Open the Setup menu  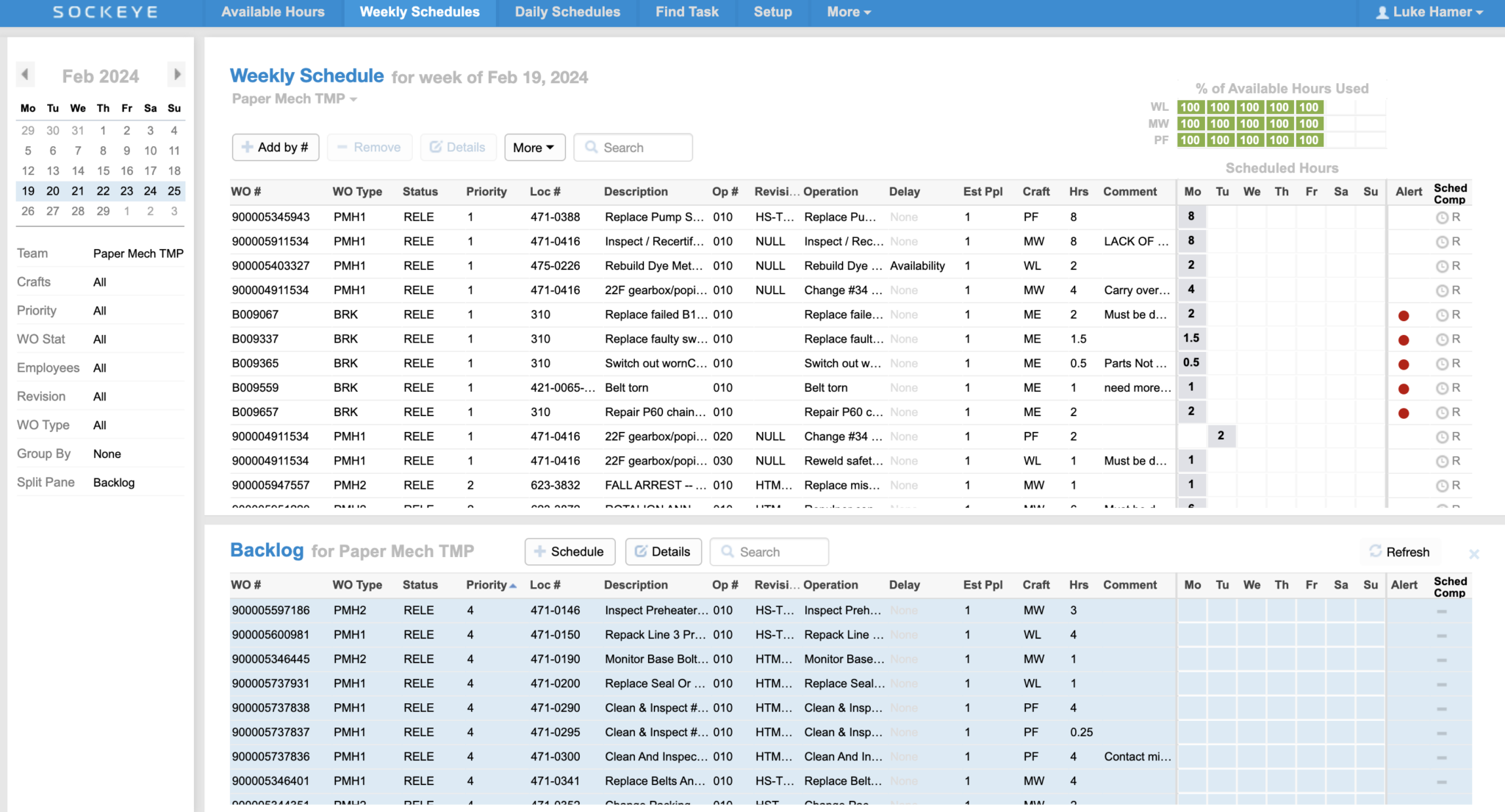772,12
